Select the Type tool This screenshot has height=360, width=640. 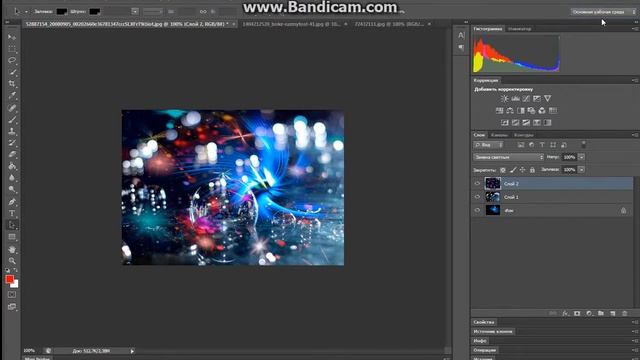(x=12, y=213)
